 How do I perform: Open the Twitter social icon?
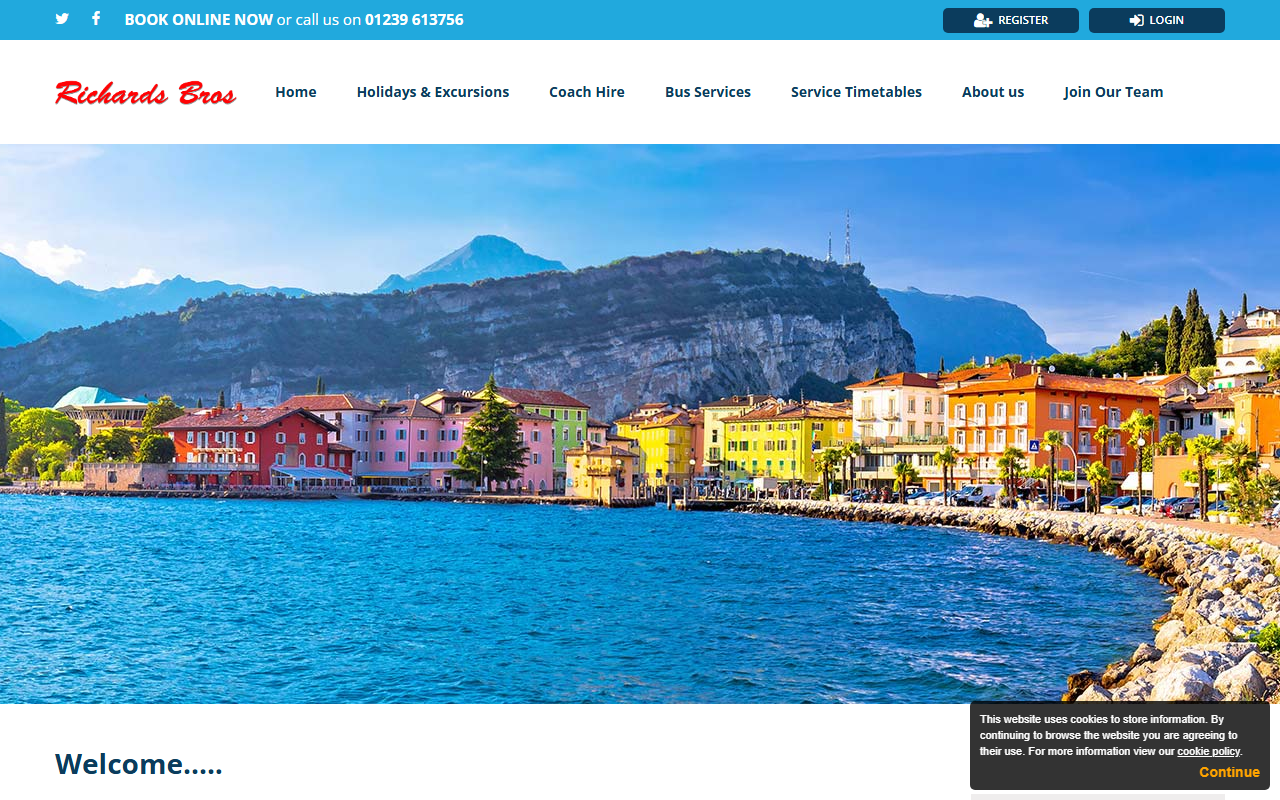coord(62,19)
